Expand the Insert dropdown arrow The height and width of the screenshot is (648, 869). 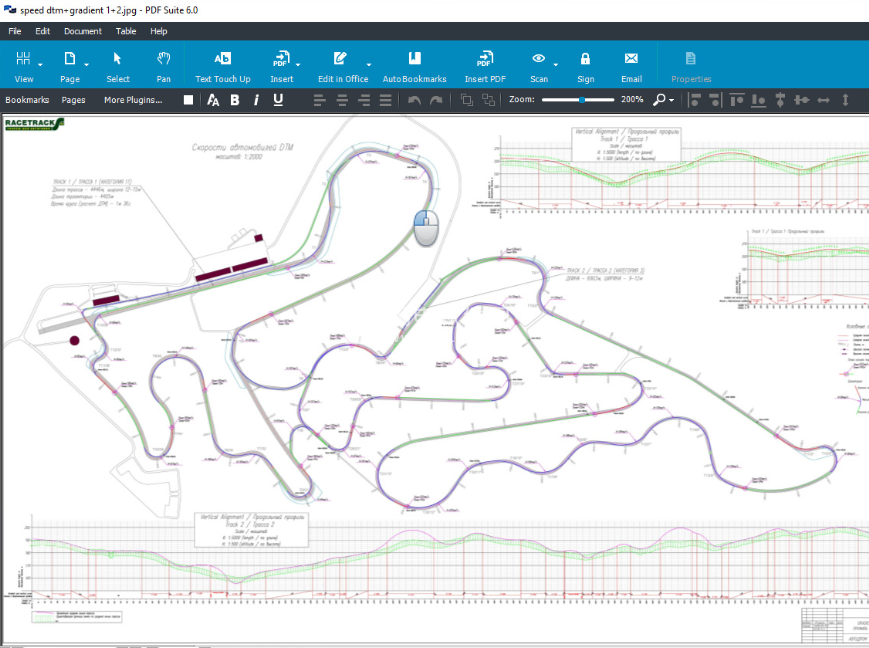click(298, 65)
